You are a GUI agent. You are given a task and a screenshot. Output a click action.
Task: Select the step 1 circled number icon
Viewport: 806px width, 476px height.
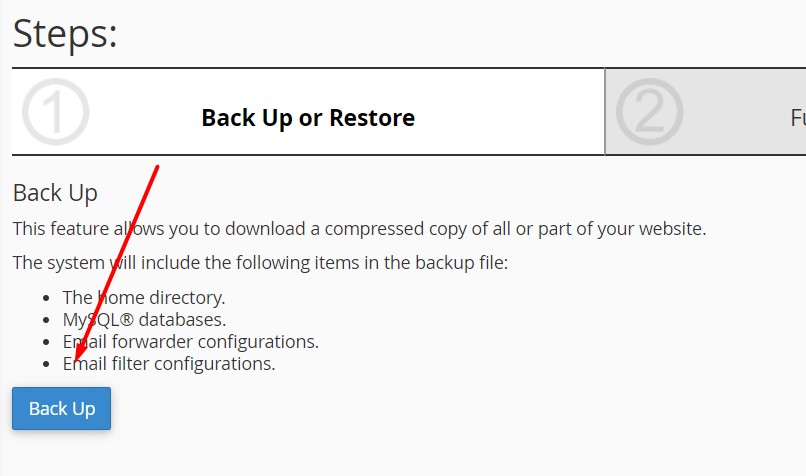(x=55, y=112)
